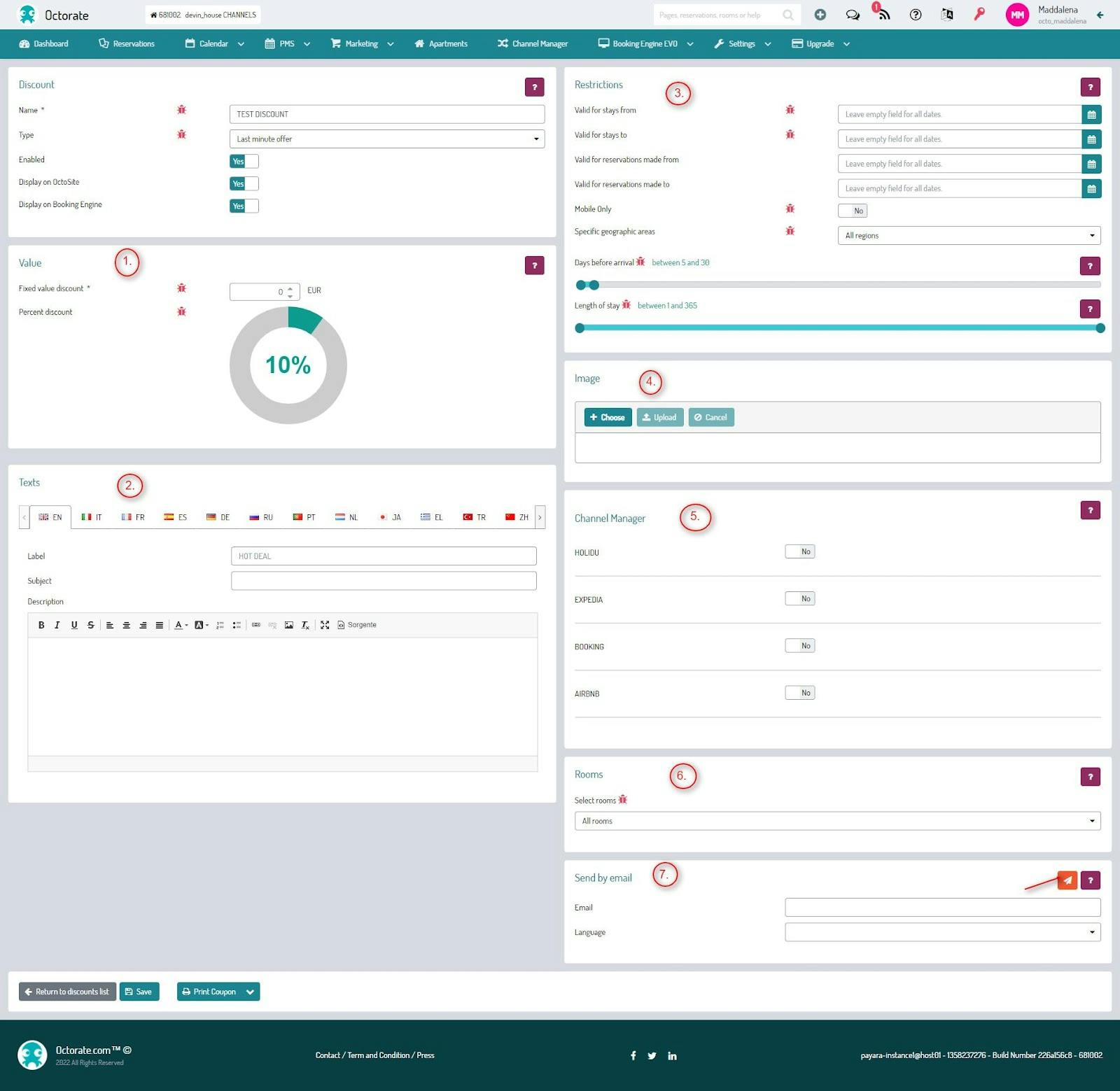1120x1091 pixels.
Task: Insert an image in Description editor
Action: [x=289, y=625]
